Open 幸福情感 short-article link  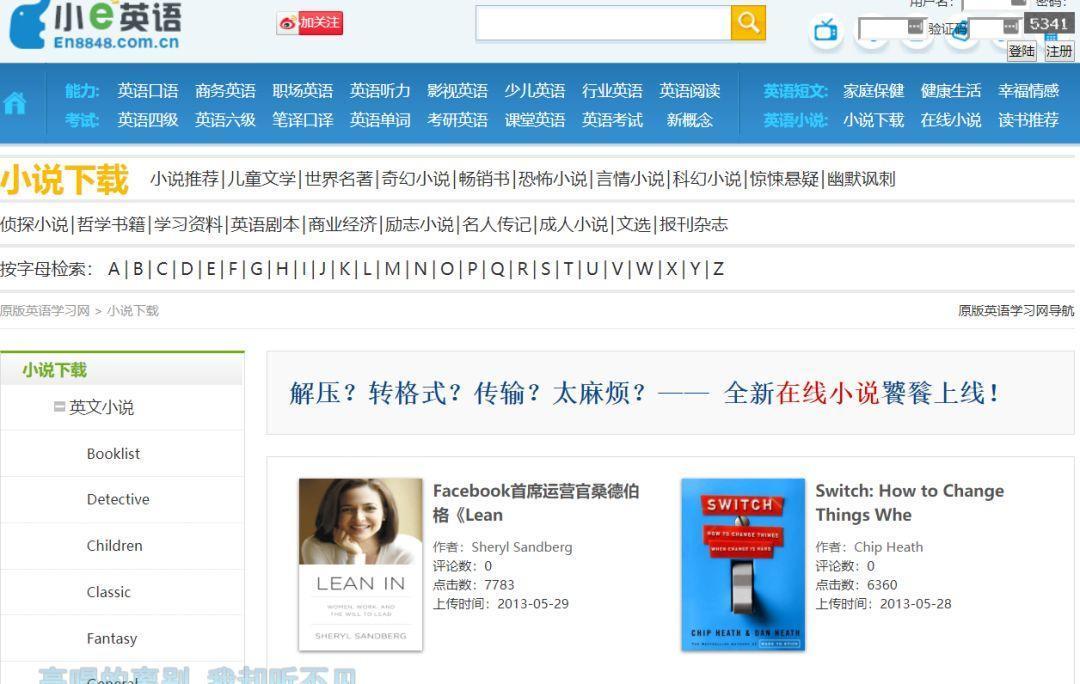(1028, 91)
